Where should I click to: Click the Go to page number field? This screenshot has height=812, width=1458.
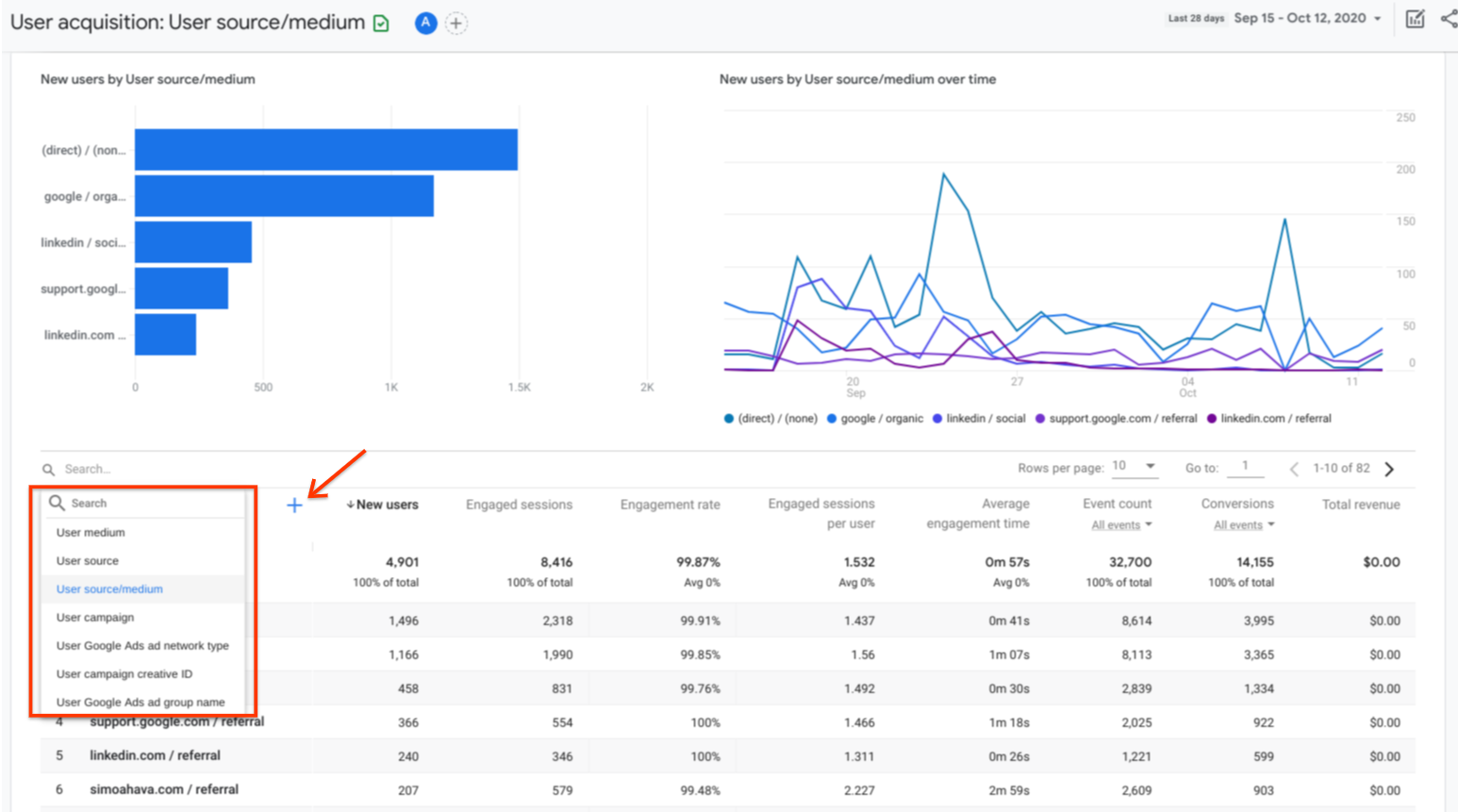point(1246,467)
